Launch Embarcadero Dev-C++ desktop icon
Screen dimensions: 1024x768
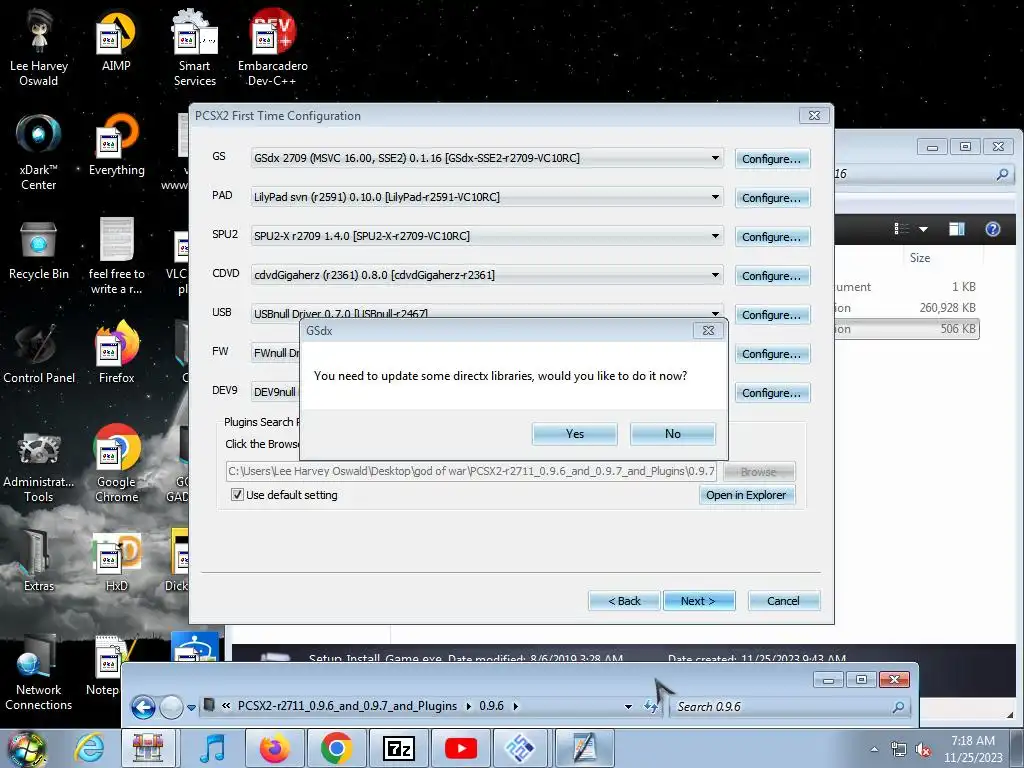coord(272,47)
